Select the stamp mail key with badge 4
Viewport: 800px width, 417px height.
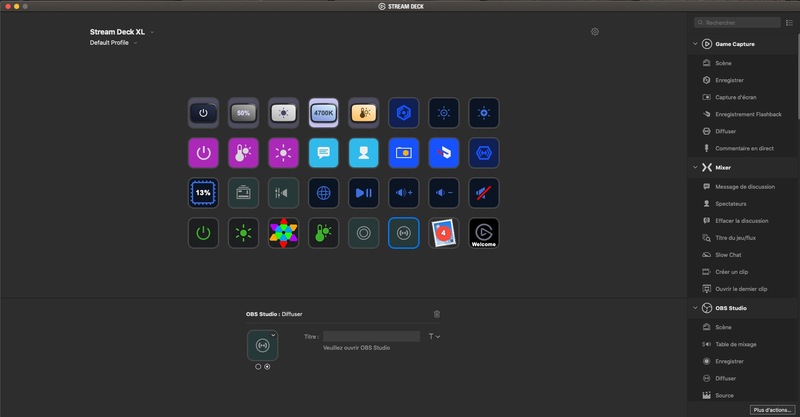tap(444, 233)
